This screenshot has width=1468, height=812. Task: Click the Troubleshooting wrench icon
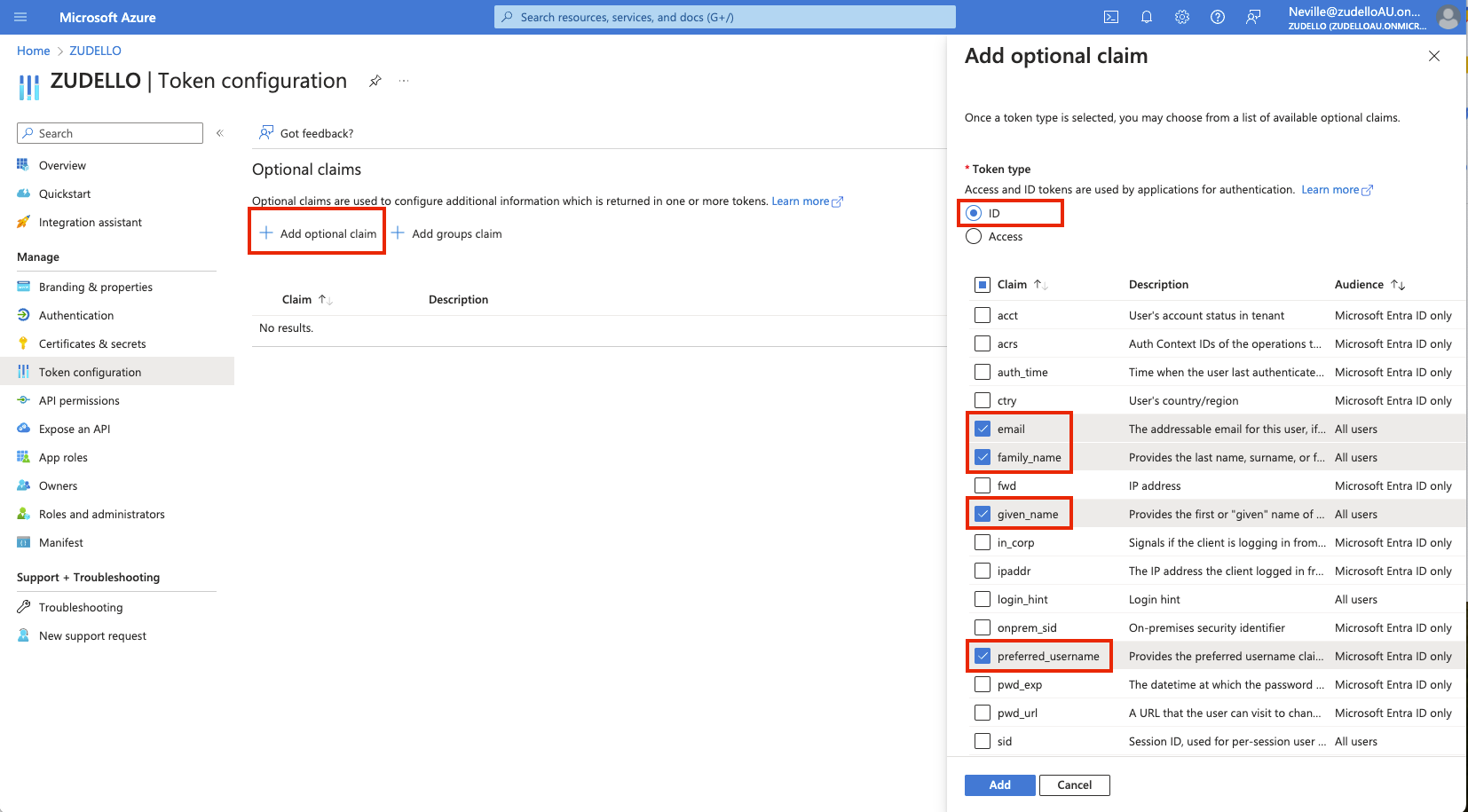tap(23, 607)
